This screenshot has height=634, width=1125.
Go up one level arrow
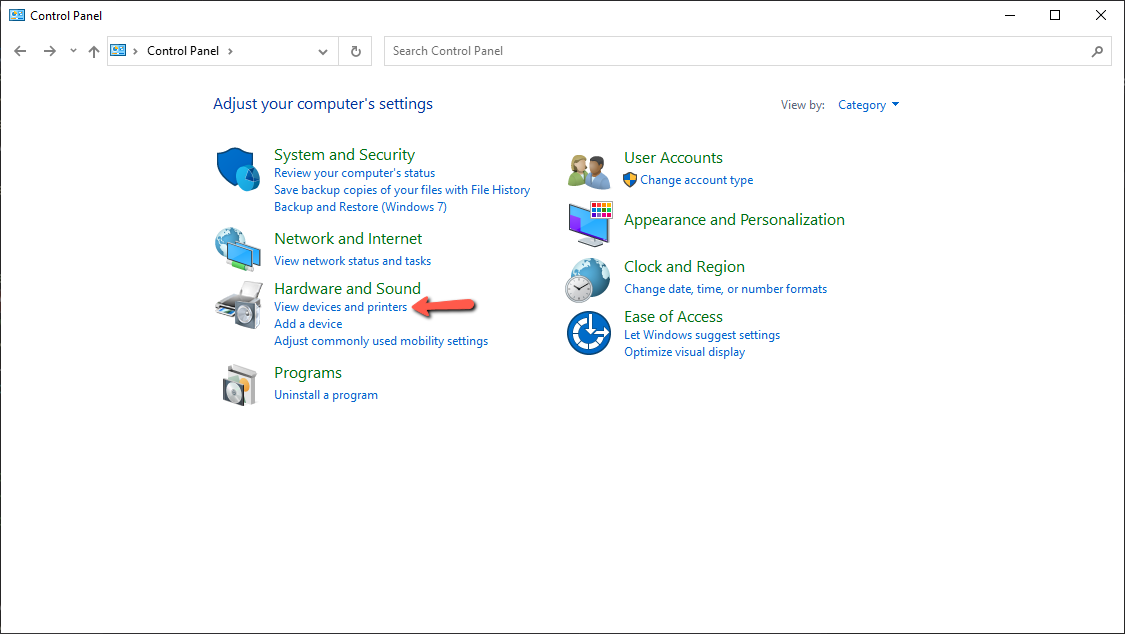click(x=93, y=51)
